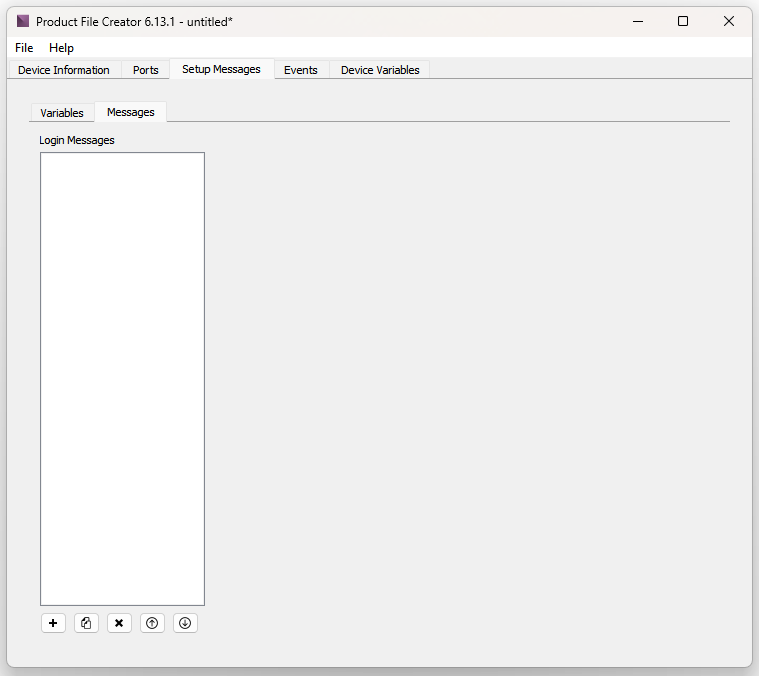759x676 pixels.
Task: Switch to the Device Information tab
Action: [64, 70]
